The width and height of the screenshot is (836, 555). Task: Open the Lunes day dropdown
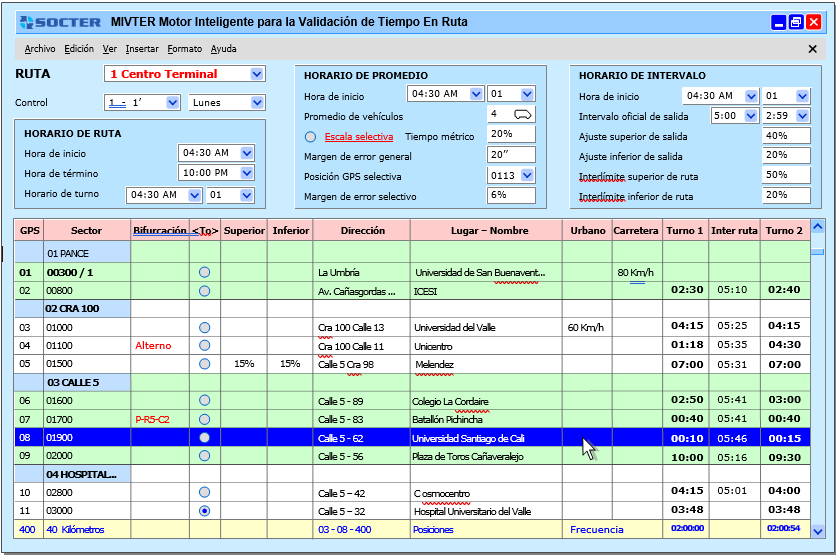[257, 102]
